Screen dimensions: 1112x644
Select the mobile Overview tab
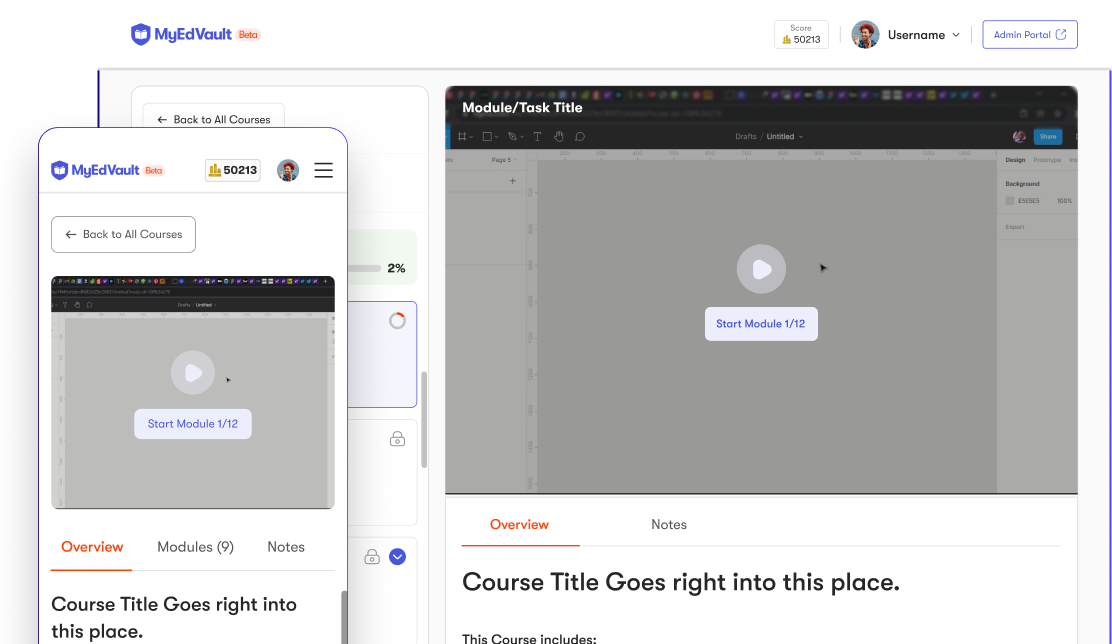pos(92,547)
